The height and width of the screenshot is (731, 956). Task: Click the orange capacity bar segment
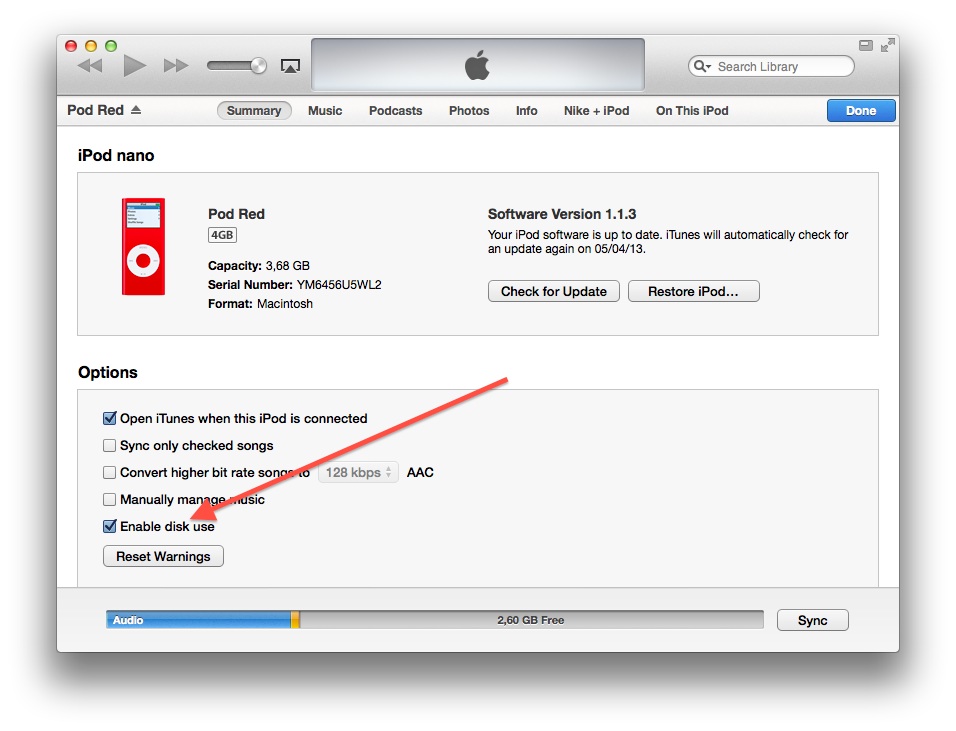tap(295, 620)
